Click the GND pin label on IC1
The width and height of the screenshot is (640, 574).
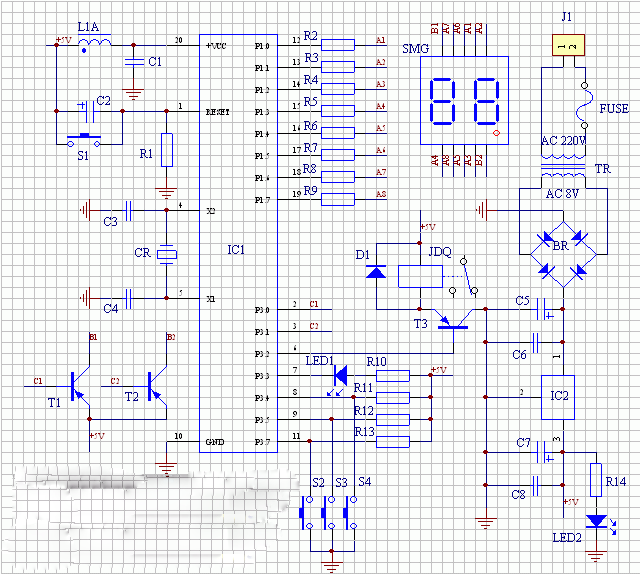point(215,442)
